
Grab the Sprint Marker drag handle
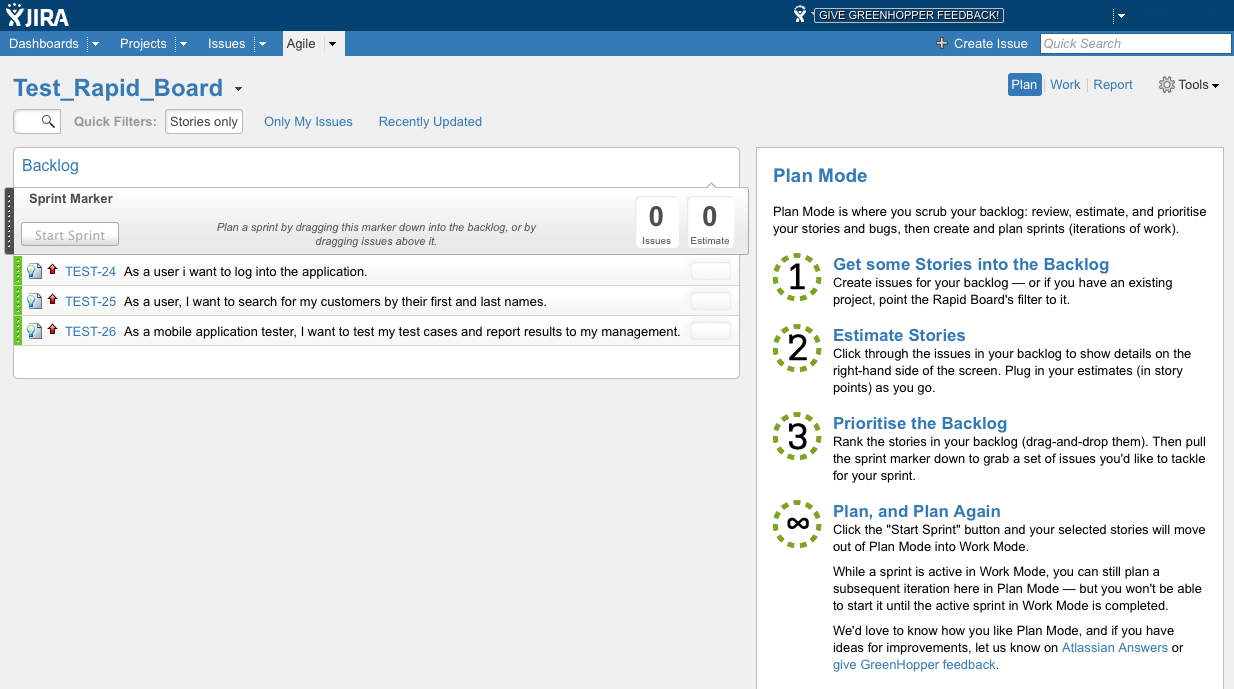[x=9, y=221]
